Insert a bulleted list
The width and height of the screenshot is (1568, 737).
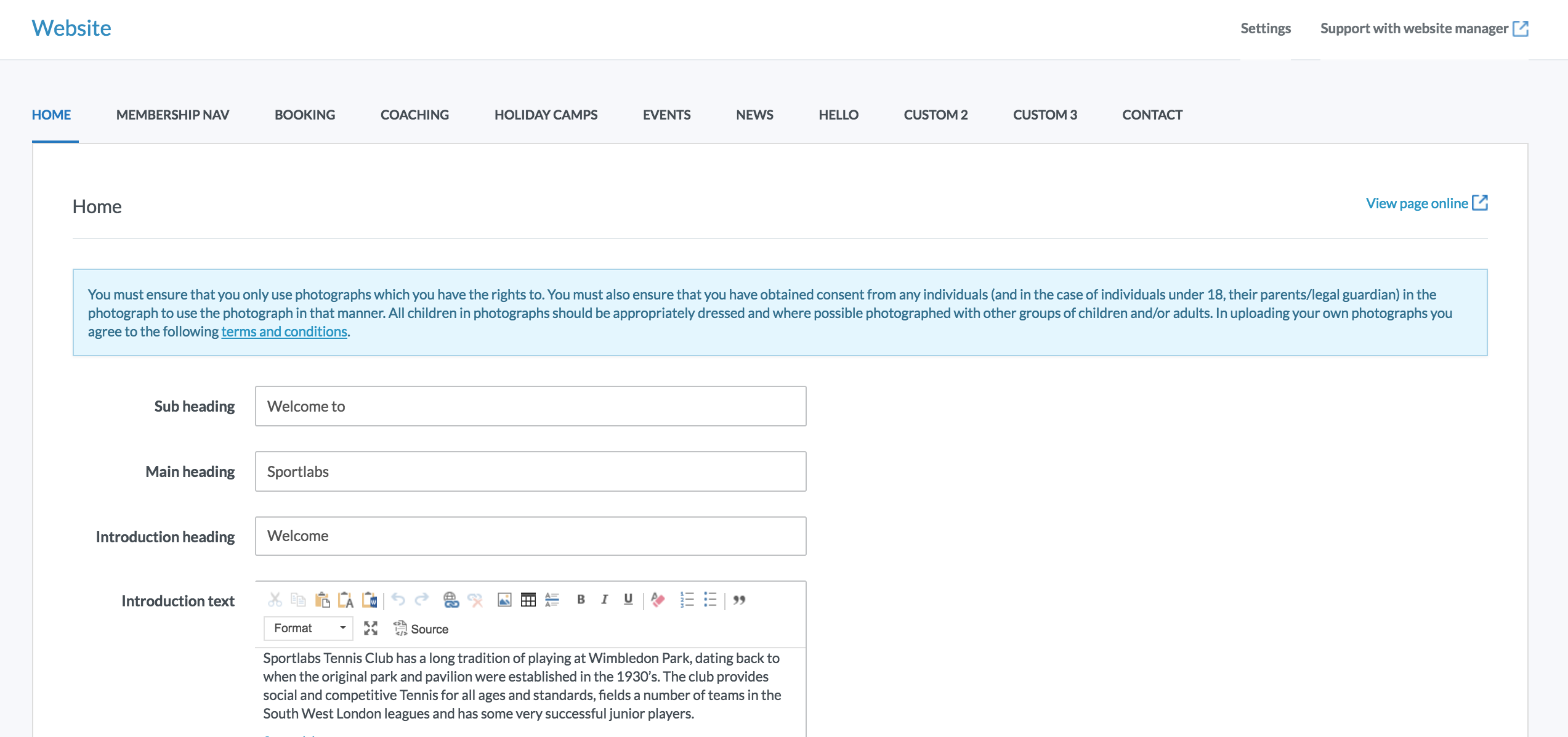pos(710,600)
